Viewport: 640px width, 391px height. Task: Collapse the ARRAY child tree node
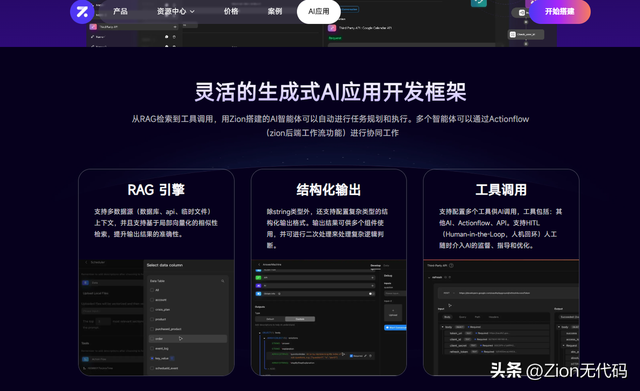264,338
